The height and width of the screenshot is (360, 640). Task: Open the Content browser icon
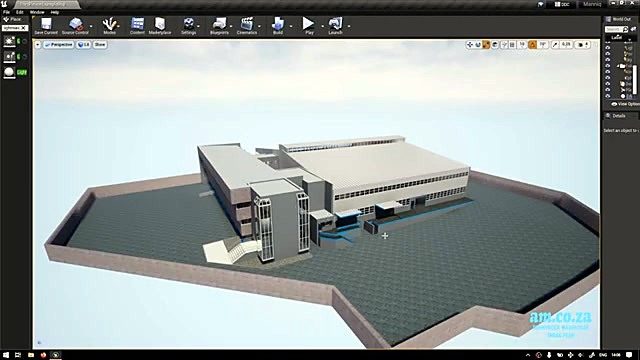pyautogui.click(x=137, y=23)
